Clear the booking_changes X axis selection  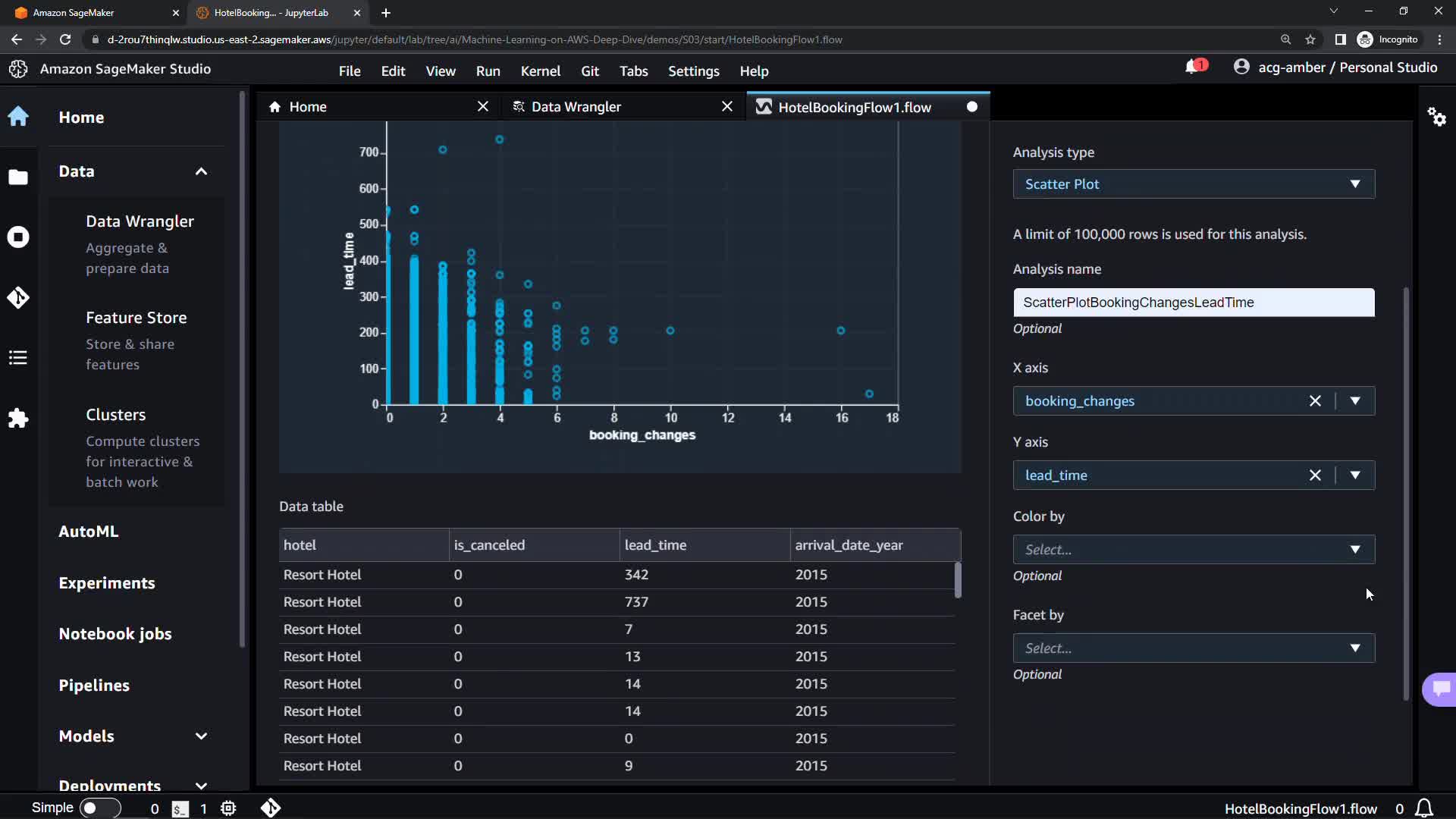1315,401
